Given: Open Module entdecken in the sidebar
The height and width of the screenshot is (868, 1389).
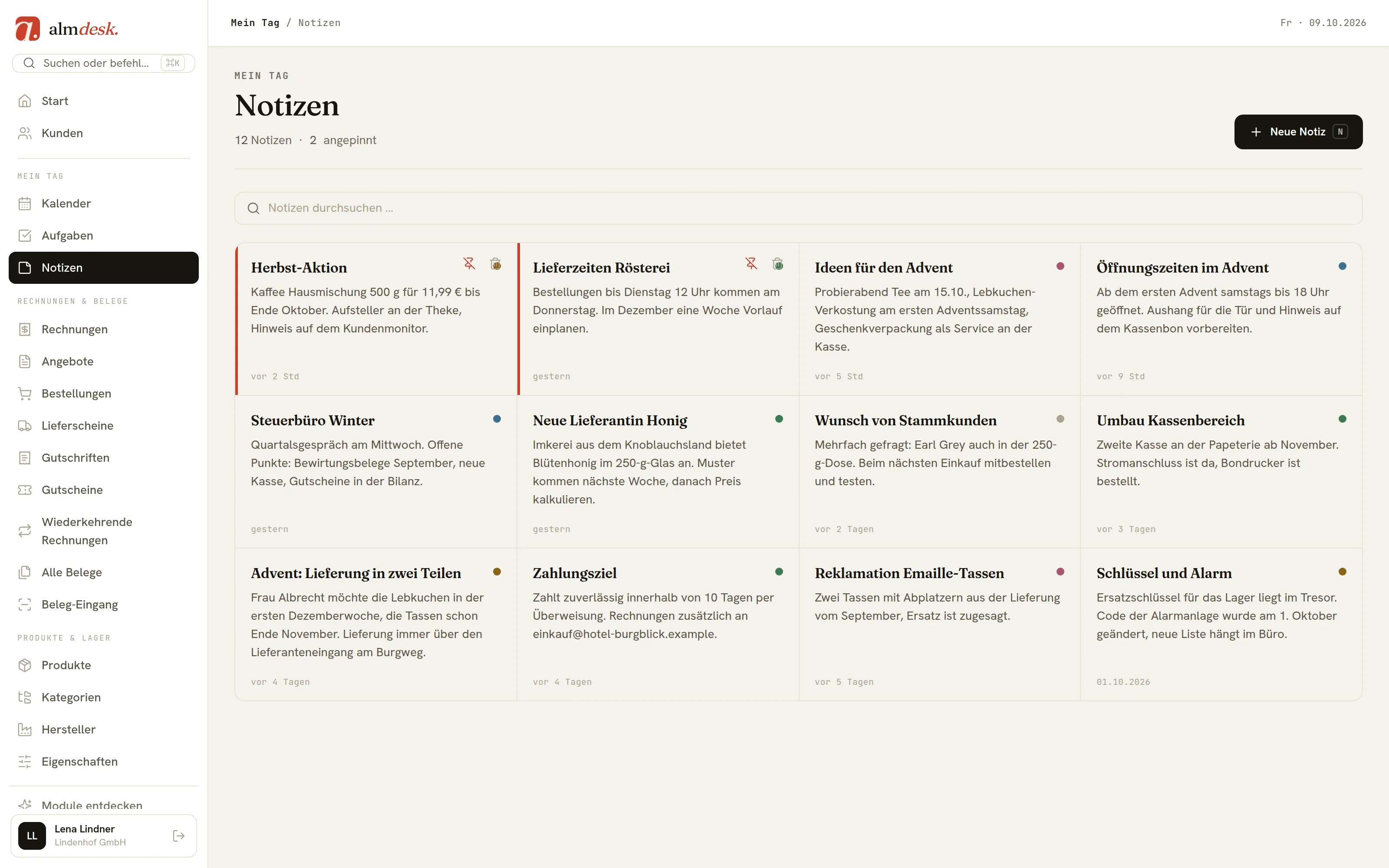Looking at the screenshot, I should coord(103,805).
